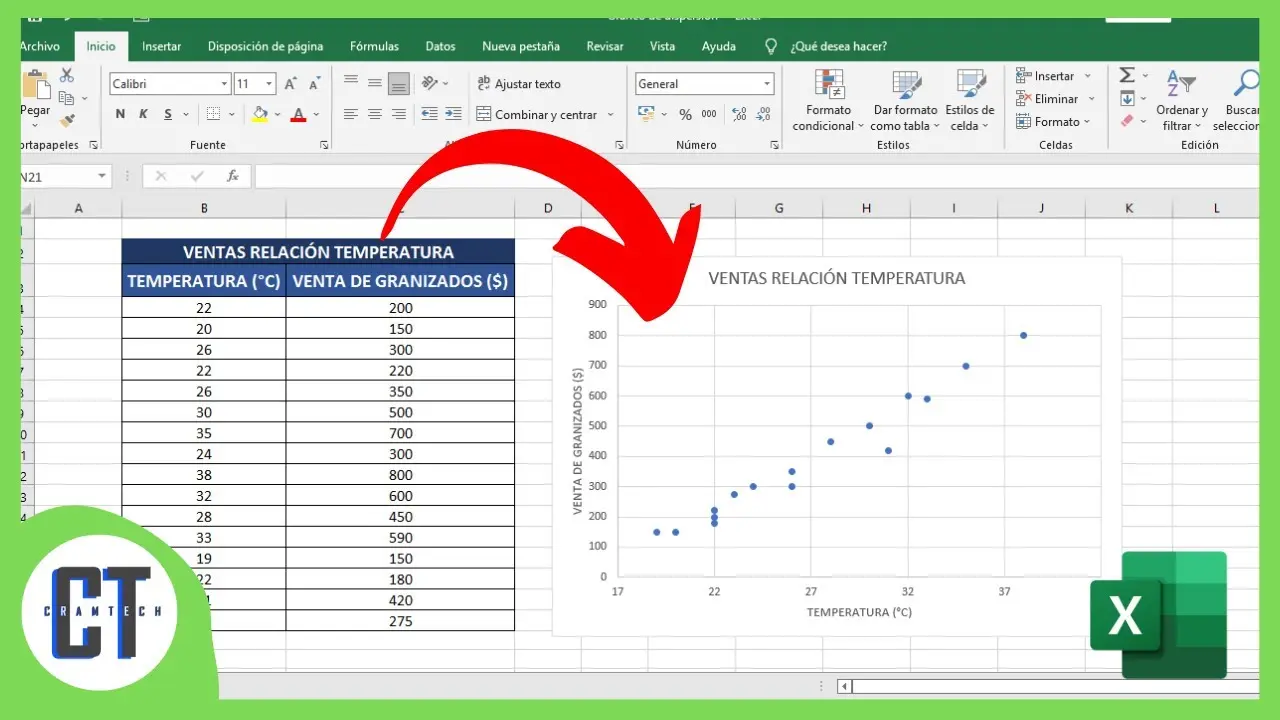Click the ¿Qué desea hacer? search box
Image resolution: width=1280 pixels, height=720 pixels.
tap(838, 46)
